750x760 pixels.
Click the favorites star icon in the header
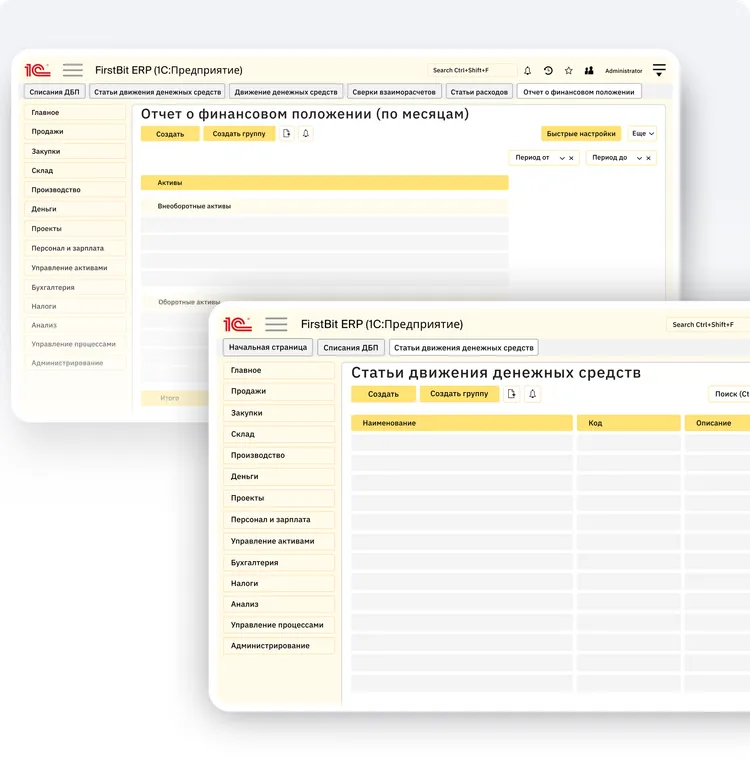coord(568,71)
